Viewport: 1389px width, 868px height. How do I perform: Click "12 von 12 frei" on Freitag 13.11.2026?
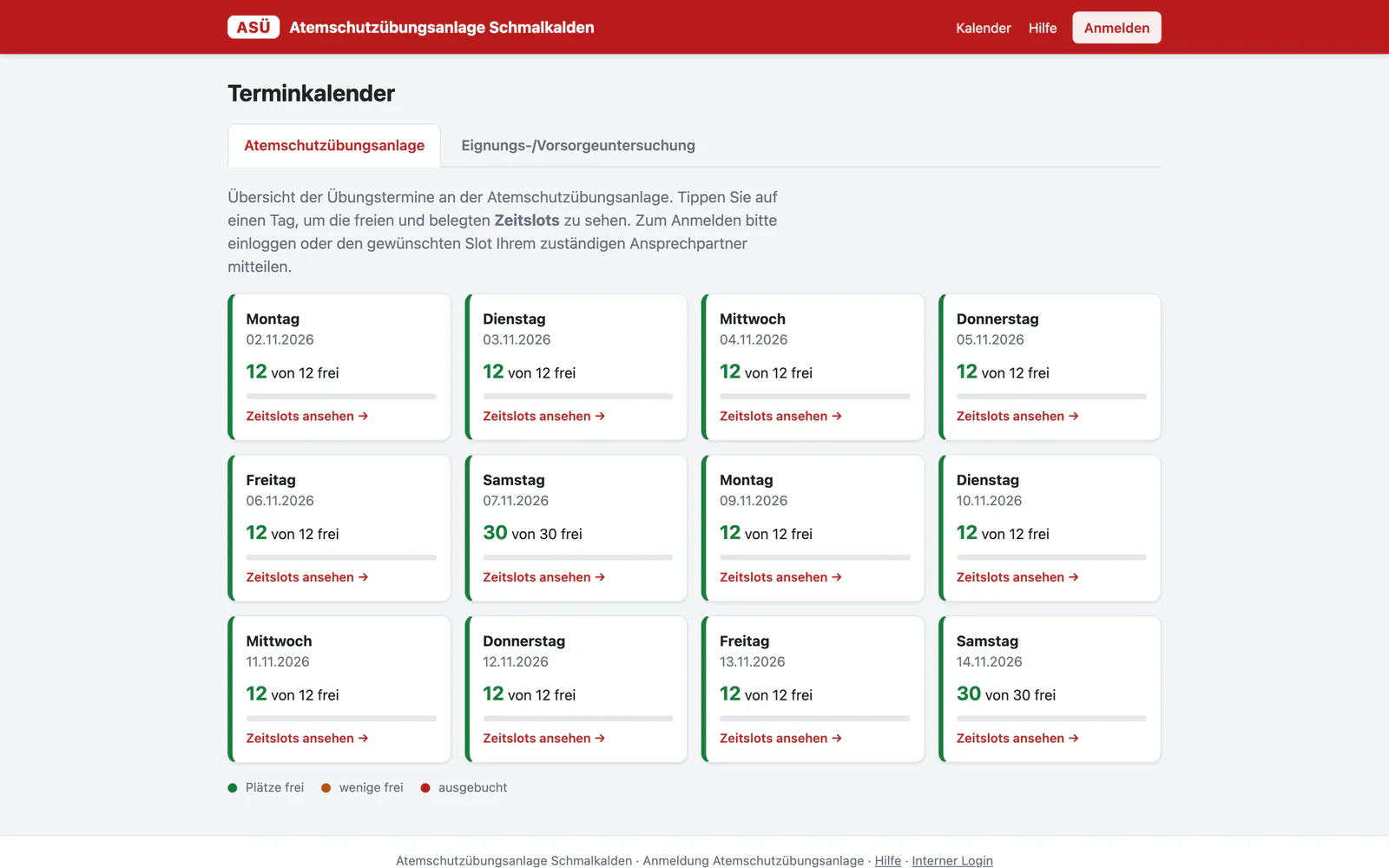[766, 694]
